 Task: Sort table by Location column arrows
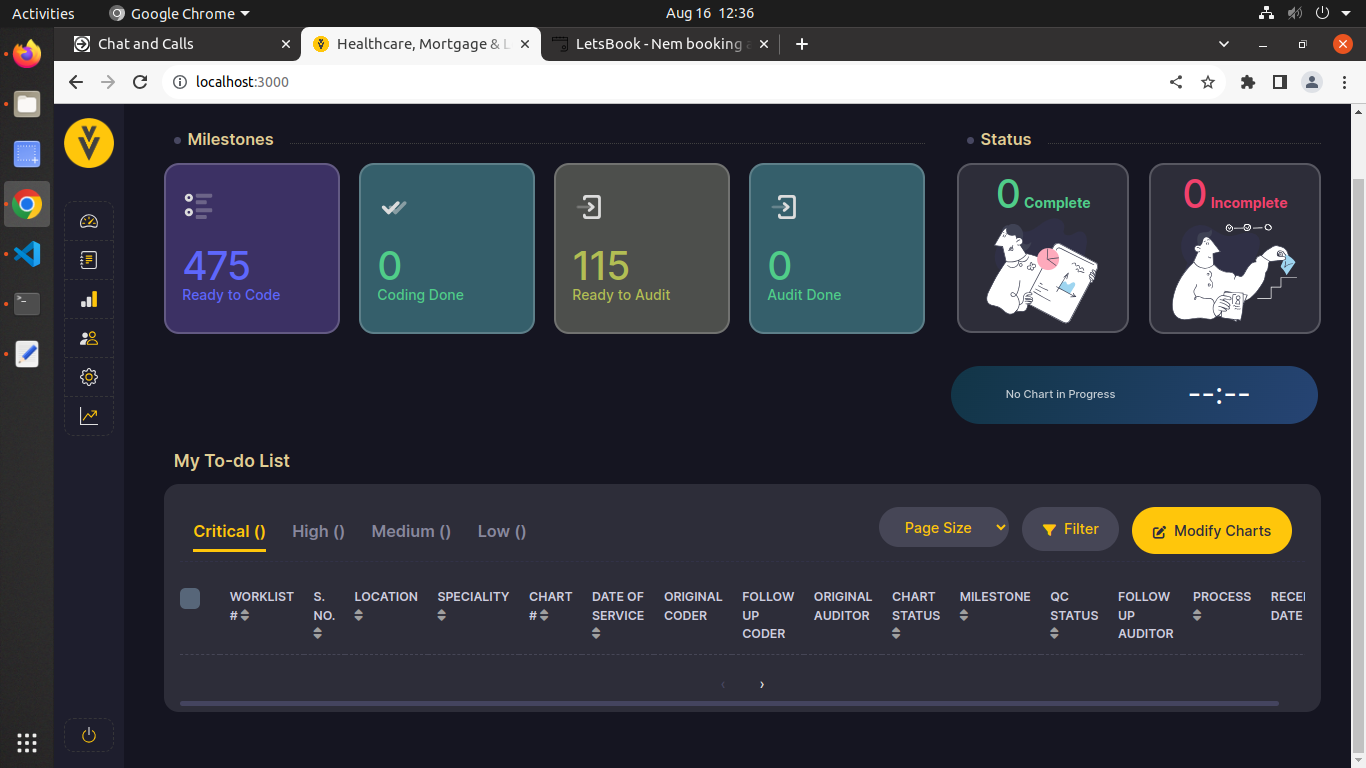coord(359,615)
